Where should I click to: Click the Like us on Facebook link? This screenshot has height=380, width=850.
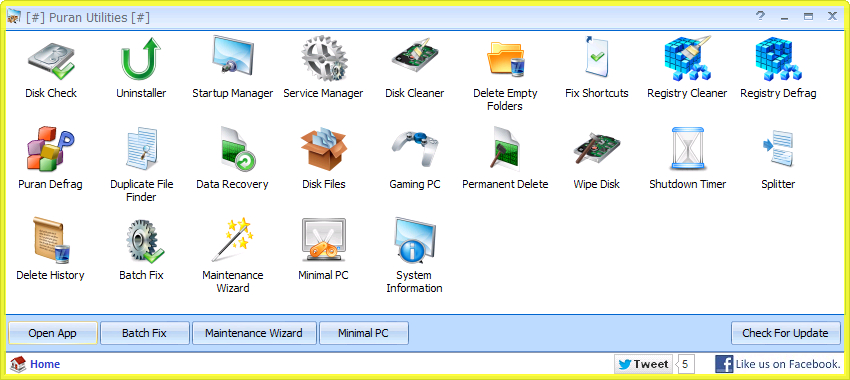[778, 364]
